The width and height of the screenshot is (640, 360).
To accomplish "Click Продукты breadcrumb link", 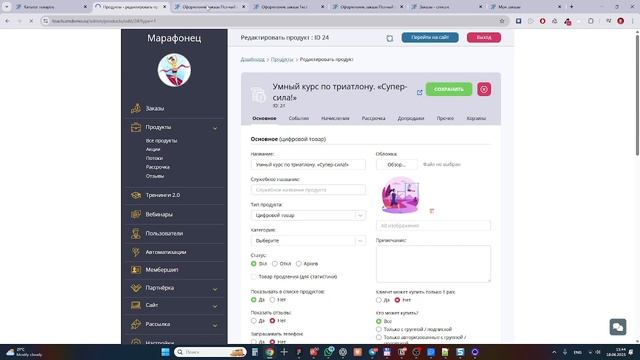I will coord(282,60).
